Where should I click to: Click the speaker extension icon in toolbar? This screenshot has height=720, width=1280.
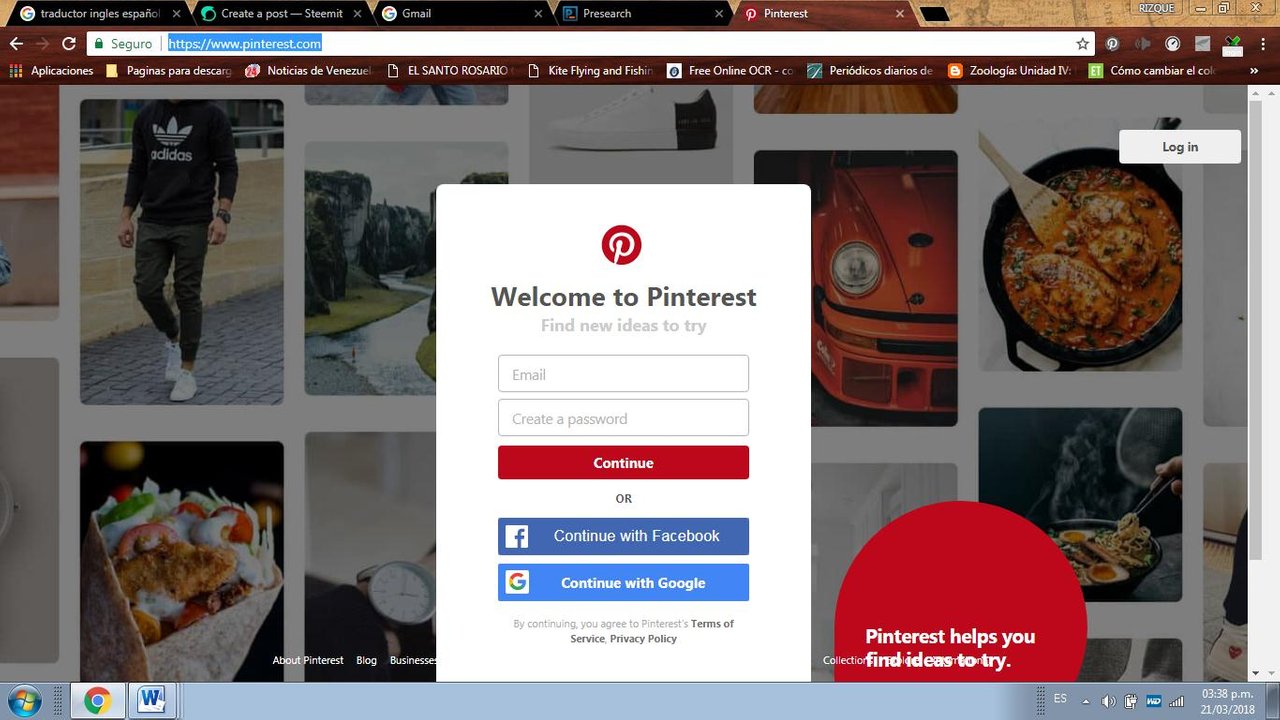[x=1143, y=44]
